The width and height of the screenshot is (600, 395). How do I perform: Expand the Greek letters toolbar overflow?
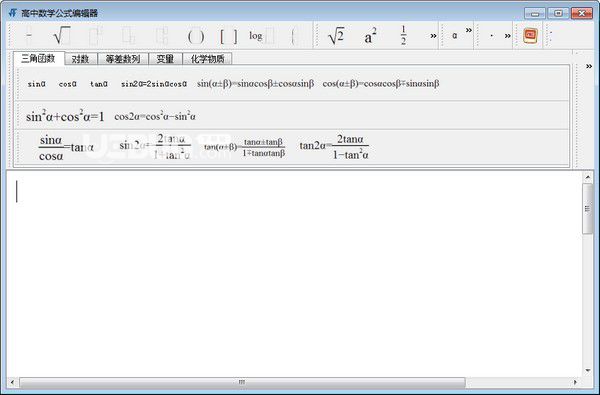(469, 30)
